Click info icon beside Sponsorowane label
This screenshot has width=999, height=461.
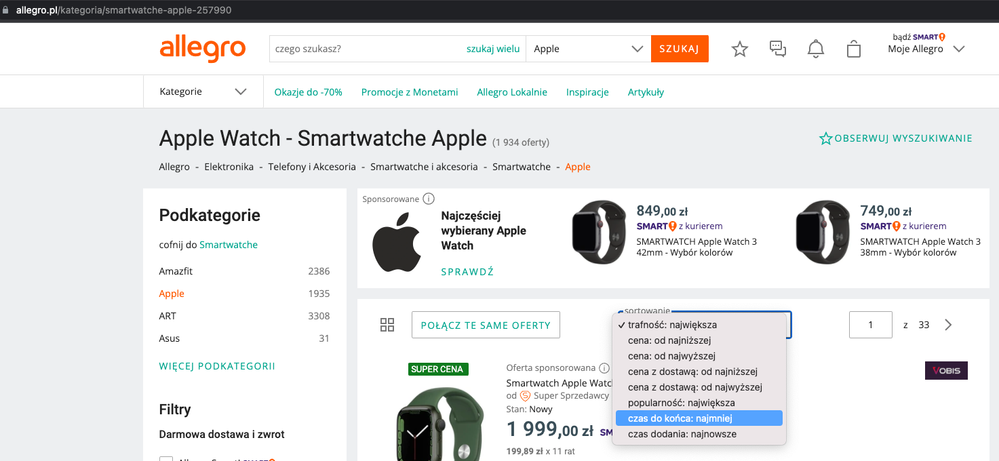click(x=429, y=199)
